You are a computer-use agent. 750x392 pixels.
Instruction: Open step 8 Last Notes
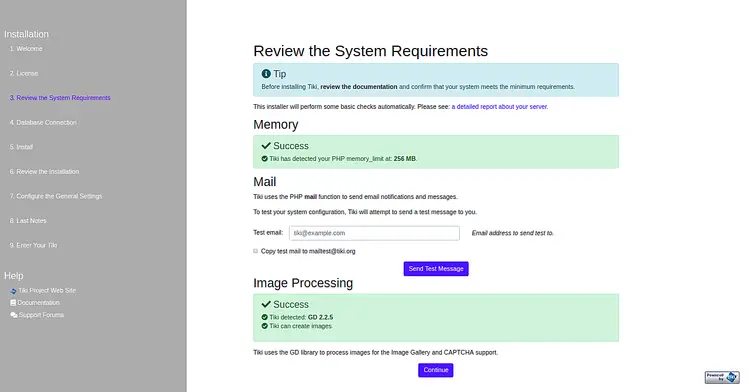point(28,221)
